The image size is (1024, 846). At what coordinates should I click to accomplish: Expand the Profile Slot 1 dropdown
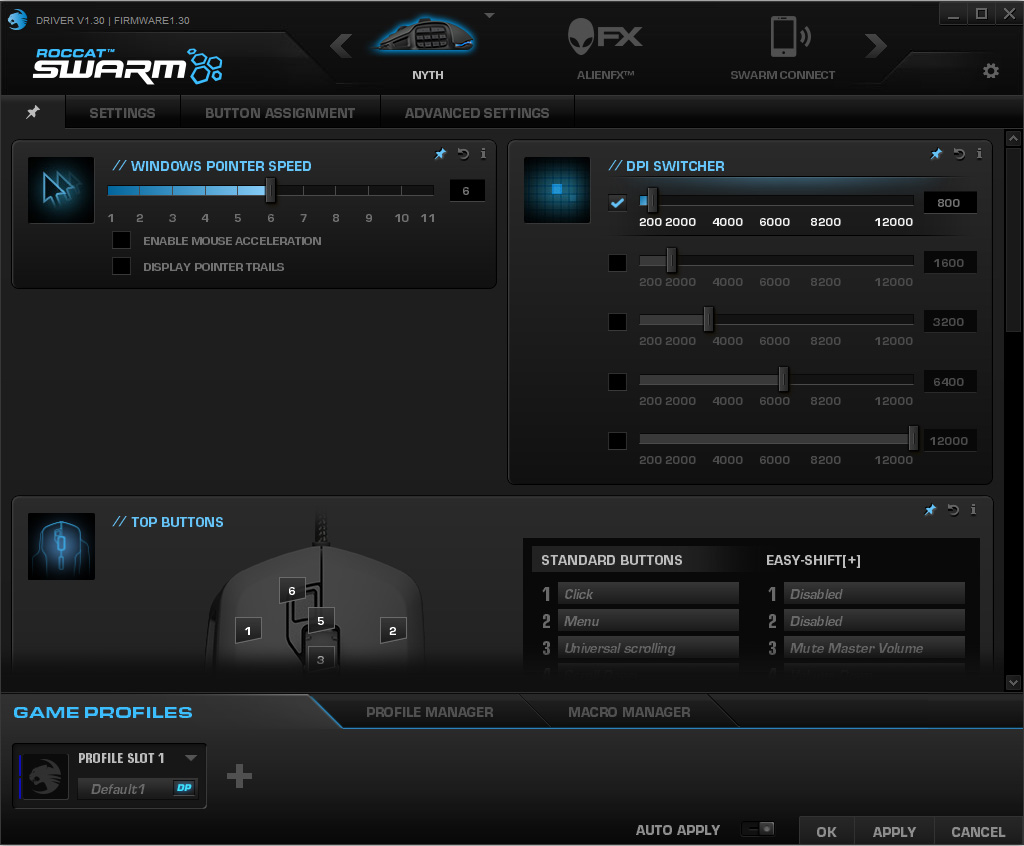click(191, 758)
